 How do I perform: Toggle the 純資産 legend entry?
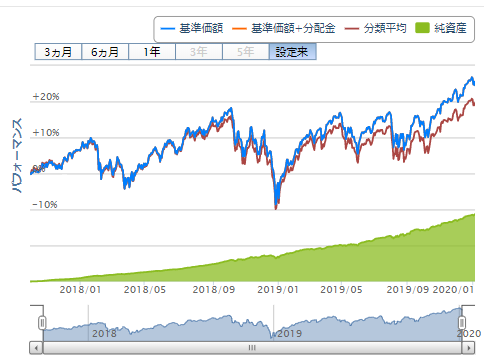(x=441, y=28)
